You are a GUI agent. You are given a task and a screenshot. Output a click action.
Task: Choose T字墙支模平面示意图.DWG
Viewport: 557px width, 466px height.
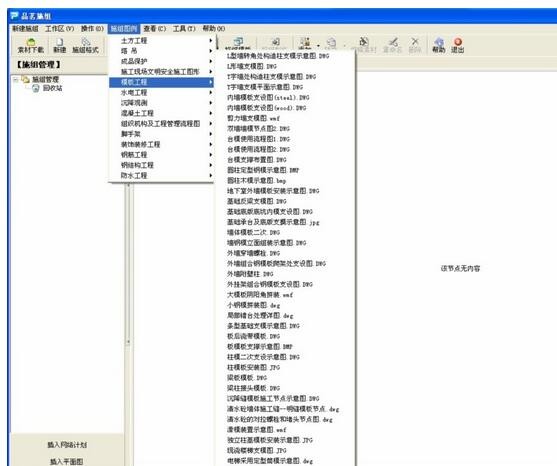[x=265, y=87]
